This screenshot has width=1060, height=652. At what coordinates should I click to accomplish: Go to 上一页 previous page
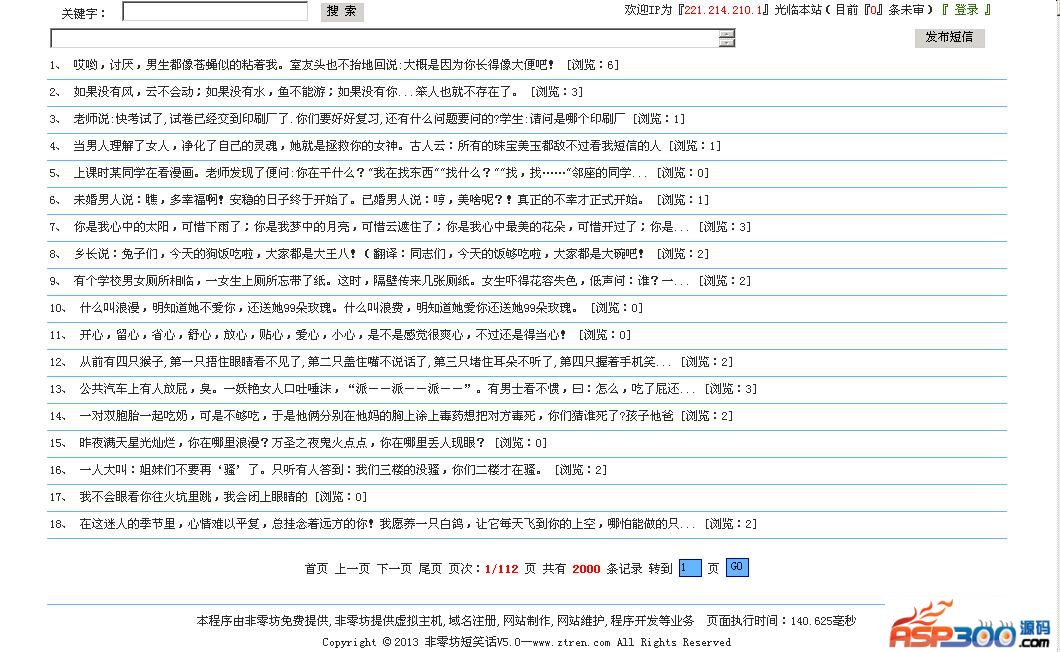[352, 569]
